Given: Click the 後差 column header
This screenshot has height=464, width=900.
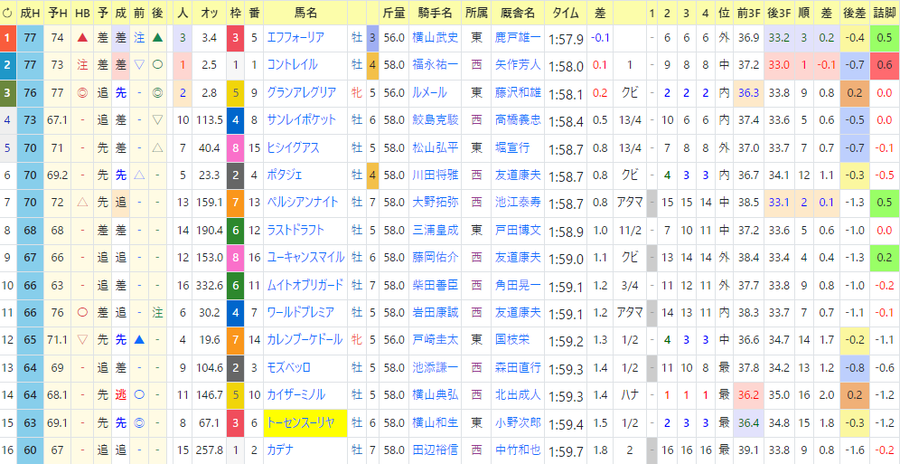Looking at the screenshot, I should 855,13.
